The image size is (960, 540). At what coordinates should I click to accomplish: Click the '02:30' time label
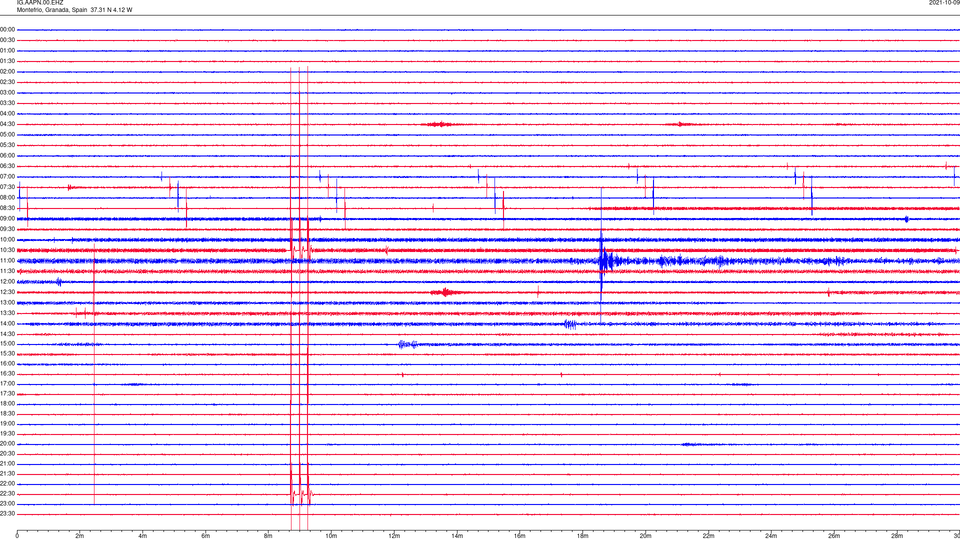point(8,82)
